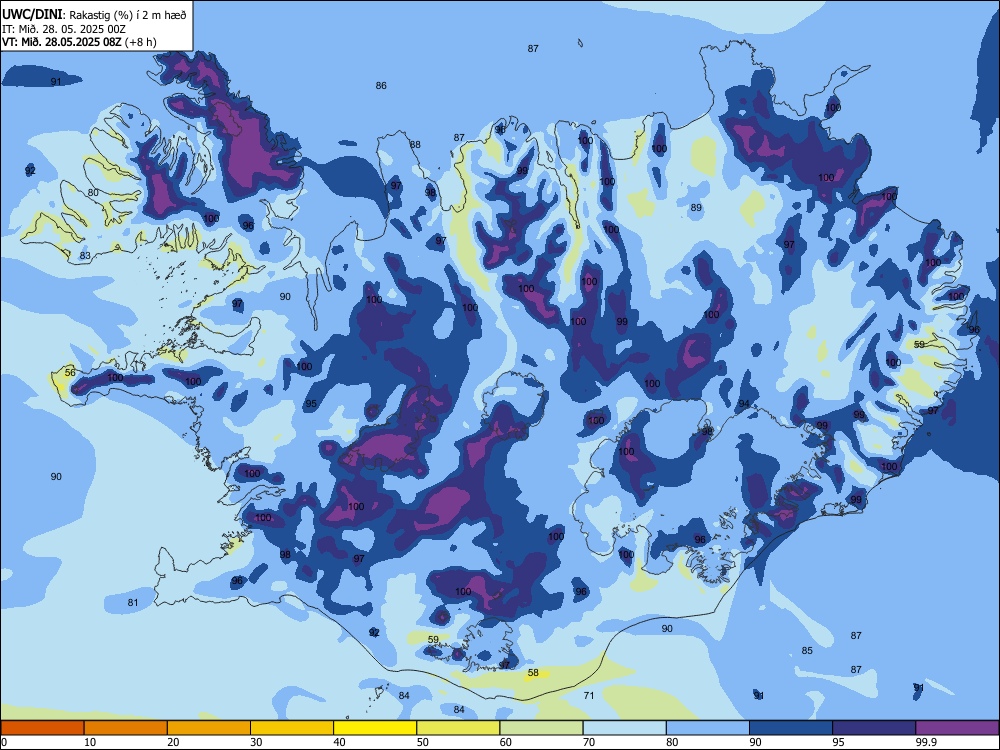Select the 60–70 light green legend swatch
Image resolution: width=1000 pixels, height=750 pixels.
tap(541, 728)
